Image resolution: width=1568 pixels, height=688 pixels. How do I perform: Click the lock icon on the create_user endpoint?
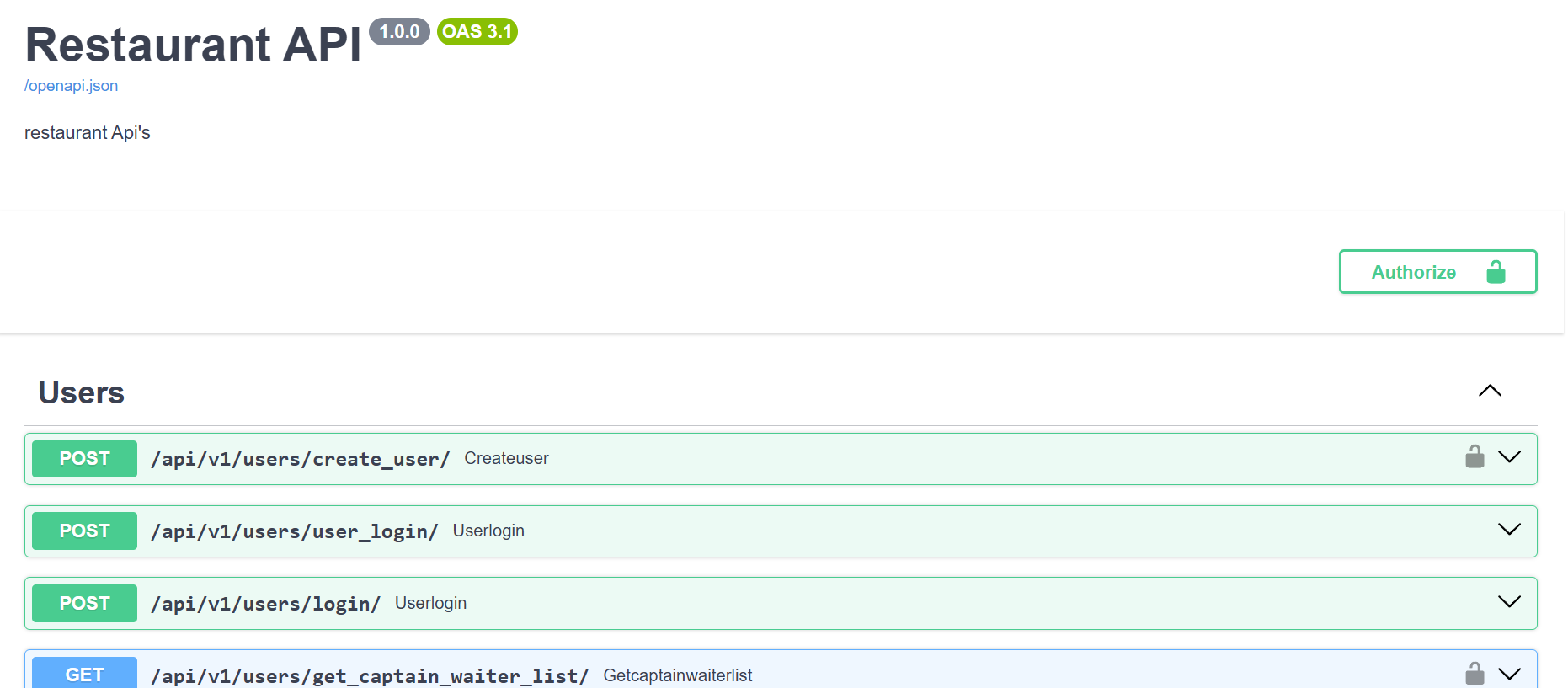[1475, 457]
